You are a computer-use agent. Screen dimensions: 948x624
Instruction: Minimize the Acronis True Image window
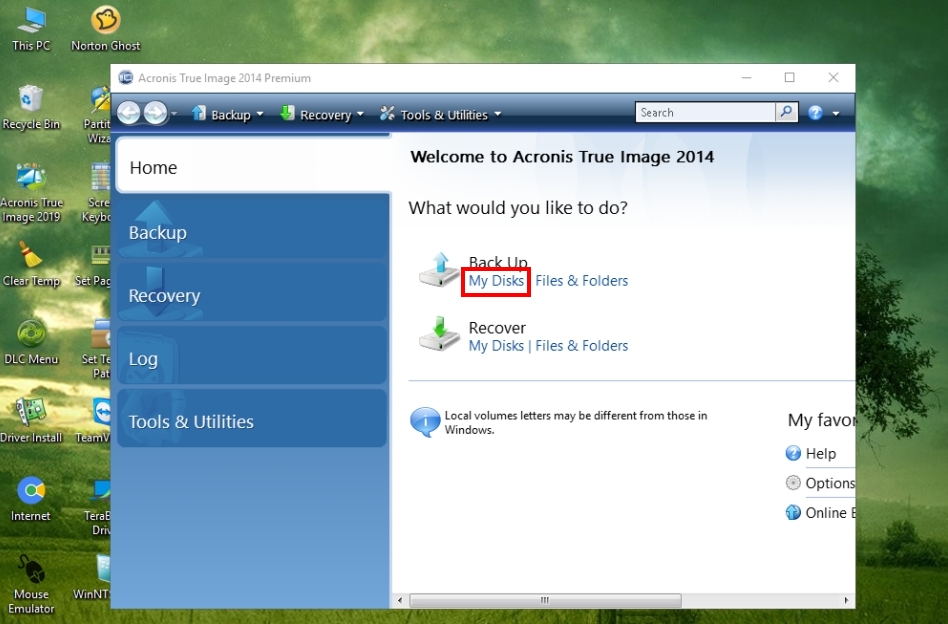(747, 77)
